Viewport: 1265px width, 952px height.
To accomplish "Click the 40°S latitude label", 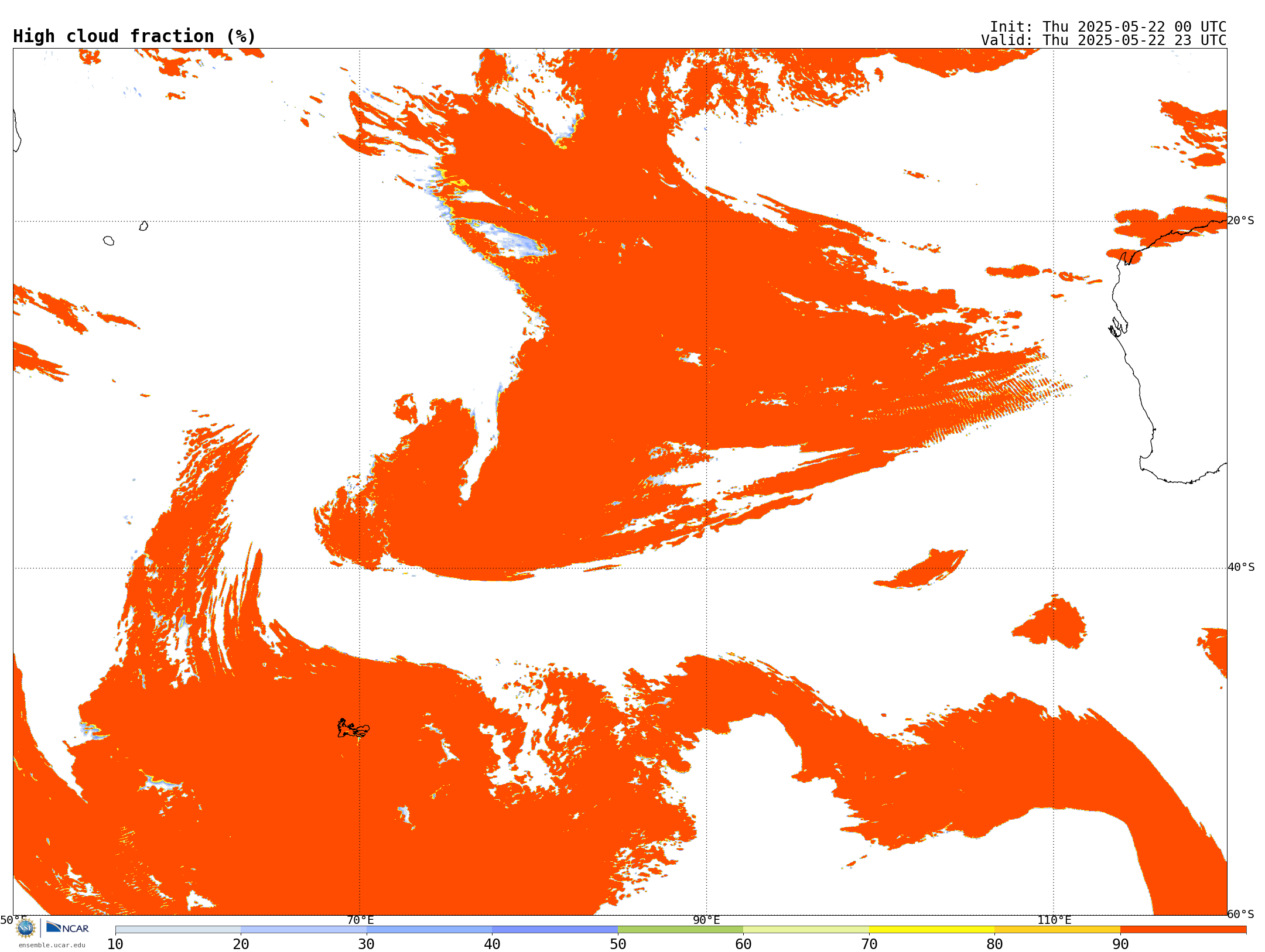I will click(x=1241, y=567).
